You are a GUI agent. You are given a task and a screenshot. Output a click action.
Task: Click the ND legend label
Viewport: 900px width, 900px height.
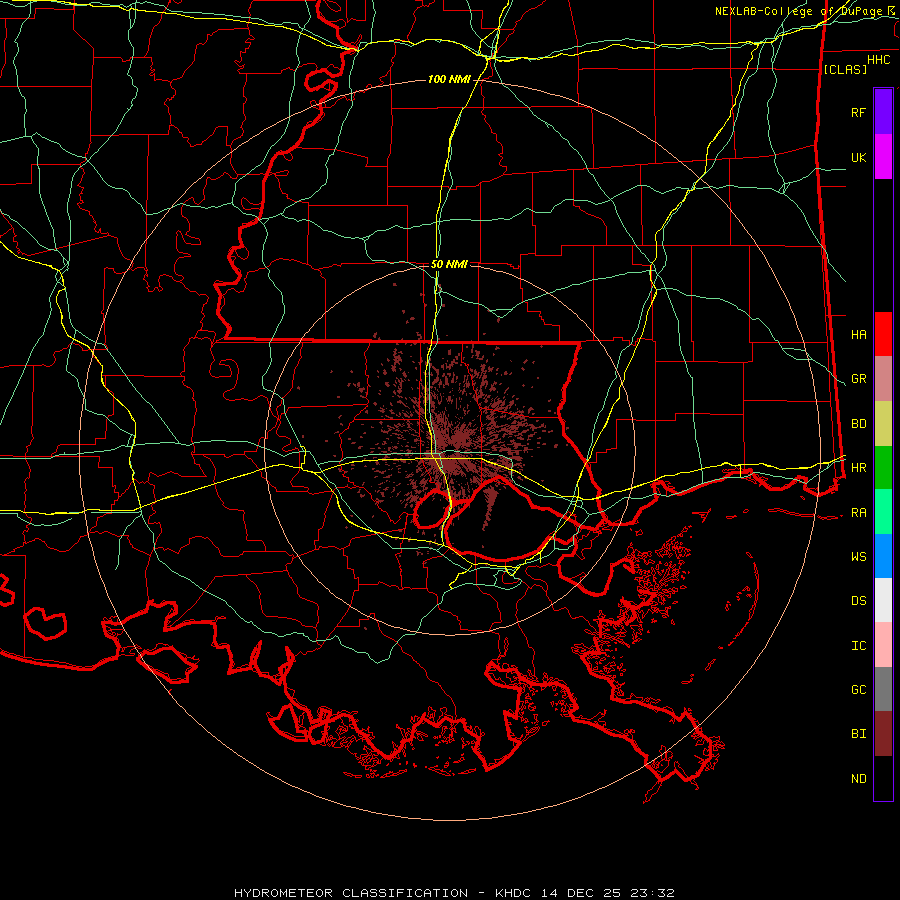[x=858, y=779]
